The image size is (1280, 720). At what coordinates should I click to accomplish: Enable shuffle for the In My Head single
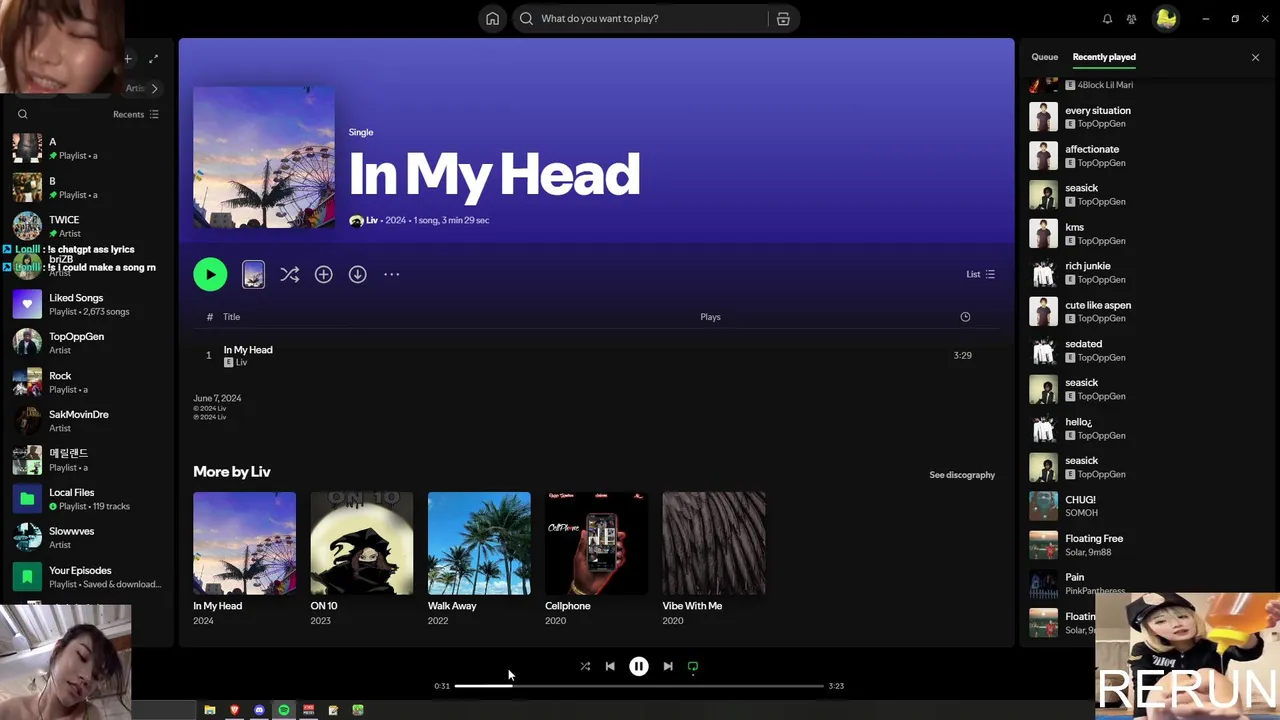pyautogui.click(x=289, y=274)
